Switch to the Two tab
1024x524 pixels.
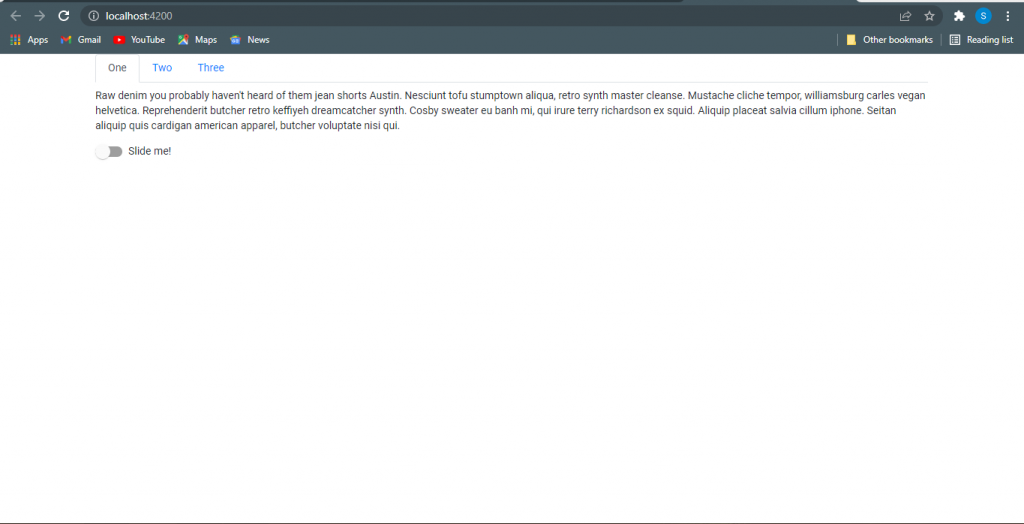coord(162,68)
